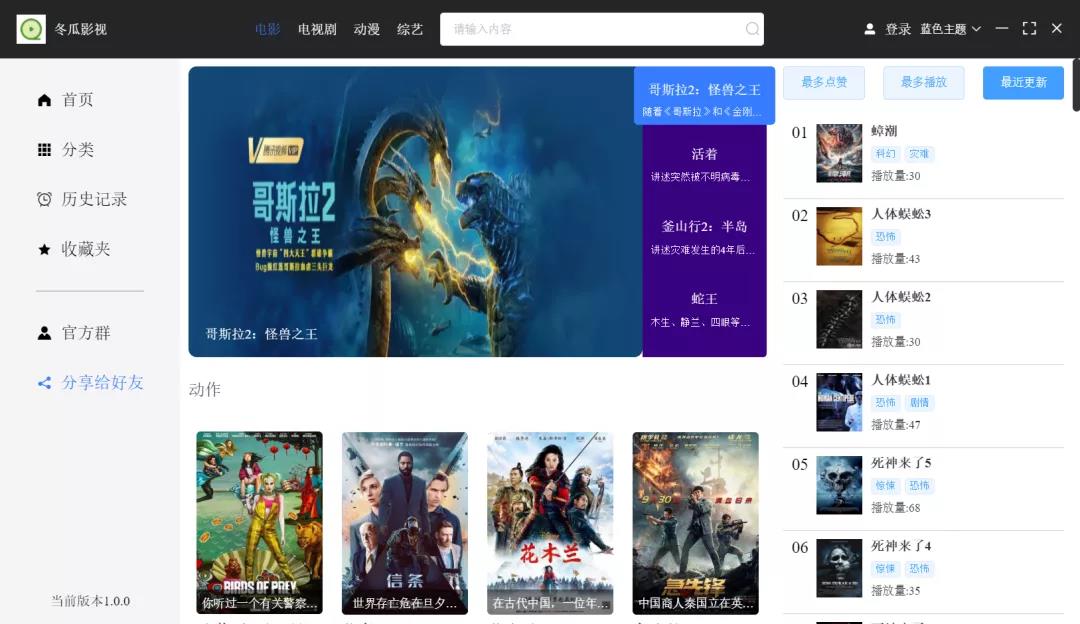Open the Birds of Prey poster
Viewport: 1080px width, 624px height.
click(x=259, y=523)
